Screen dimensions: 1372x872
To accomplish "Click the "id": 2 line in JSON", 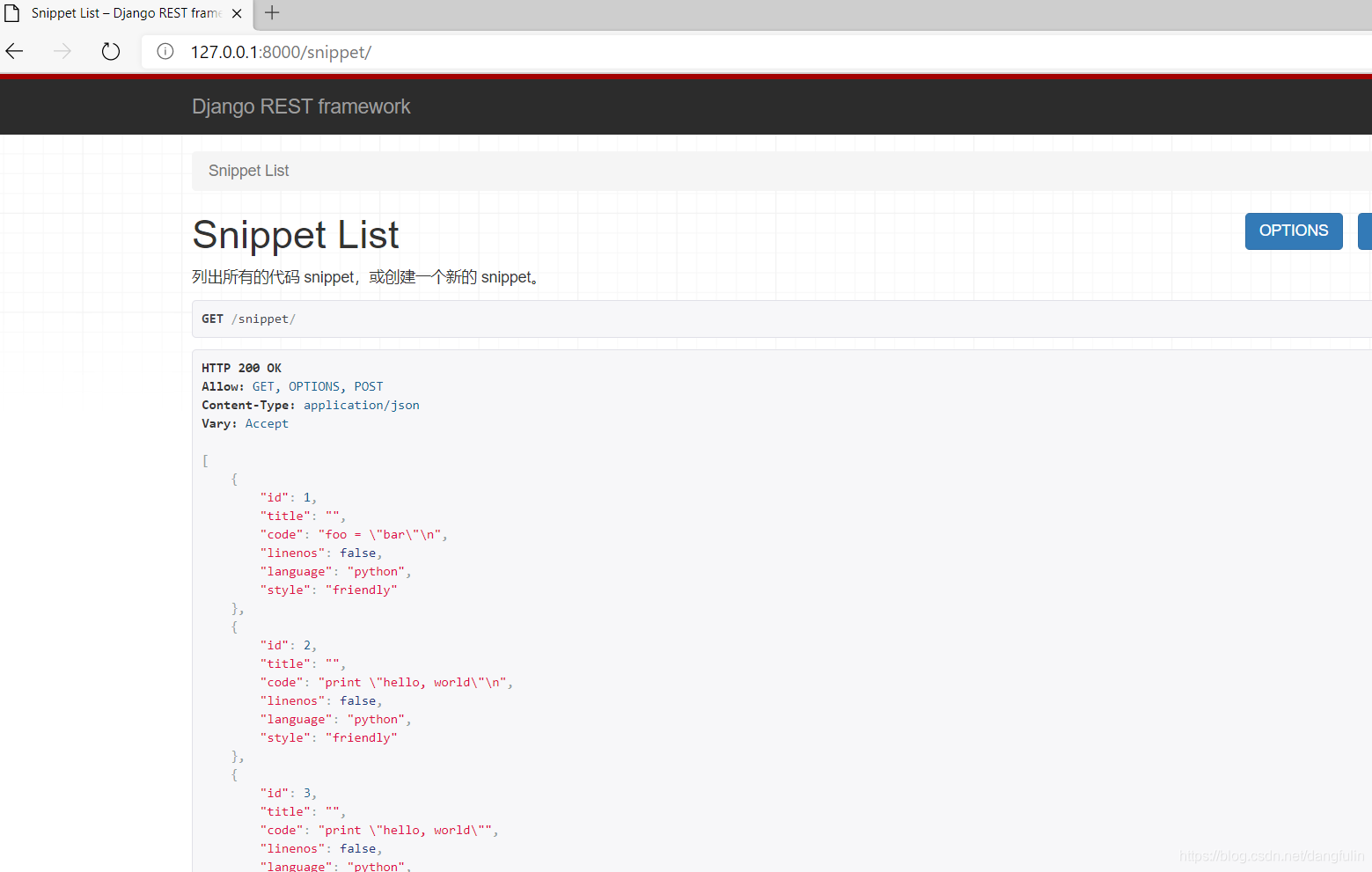I will pyautogui.click(x=289, y=645).
